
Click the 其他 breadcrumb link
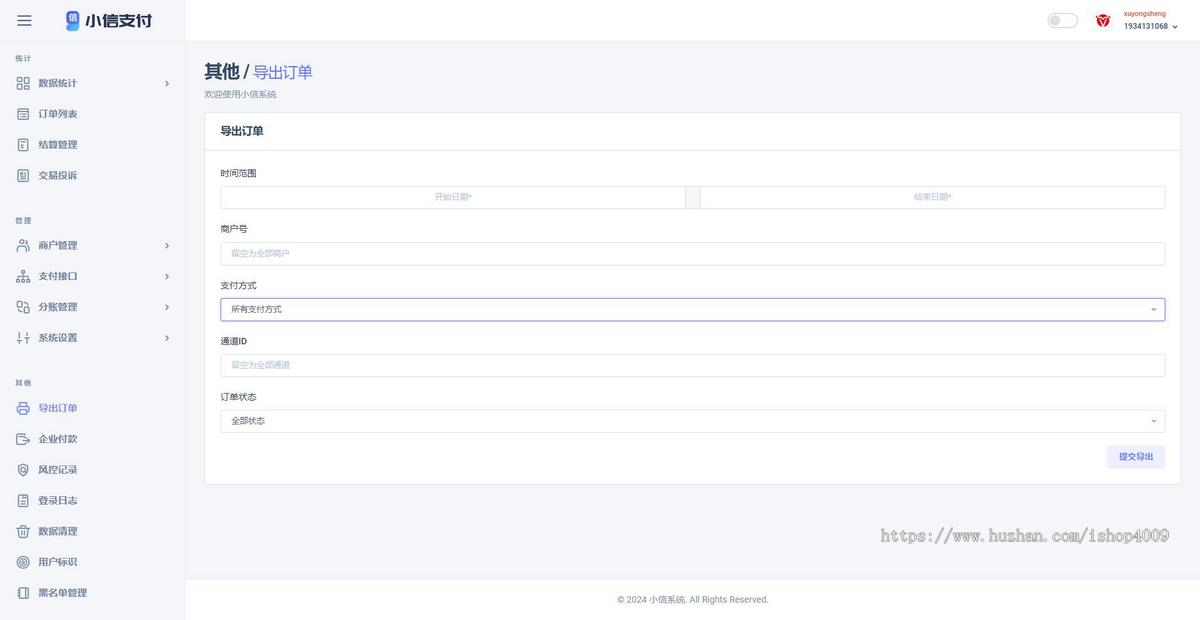222,72
